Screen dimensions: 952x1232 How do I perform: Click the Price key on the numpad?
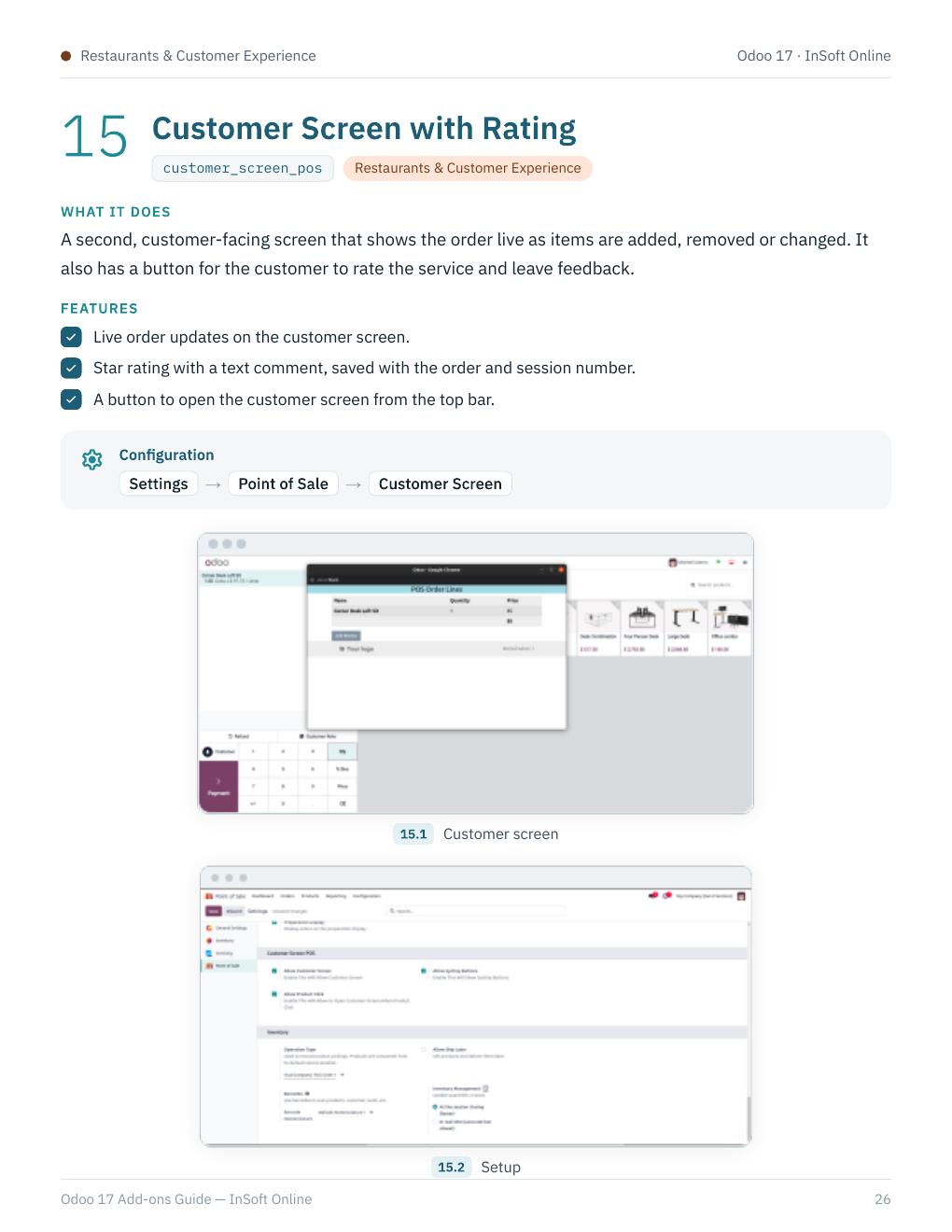[343, 787]
